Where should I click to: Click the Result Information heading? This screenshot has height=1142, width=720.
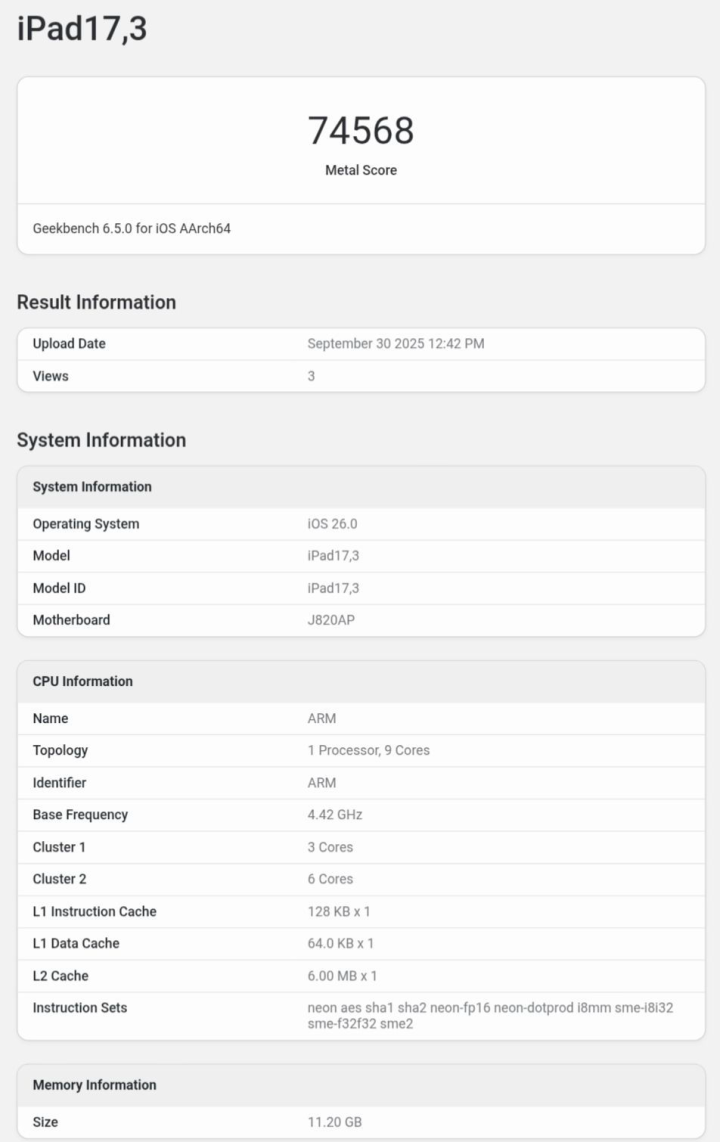(96, 302)
